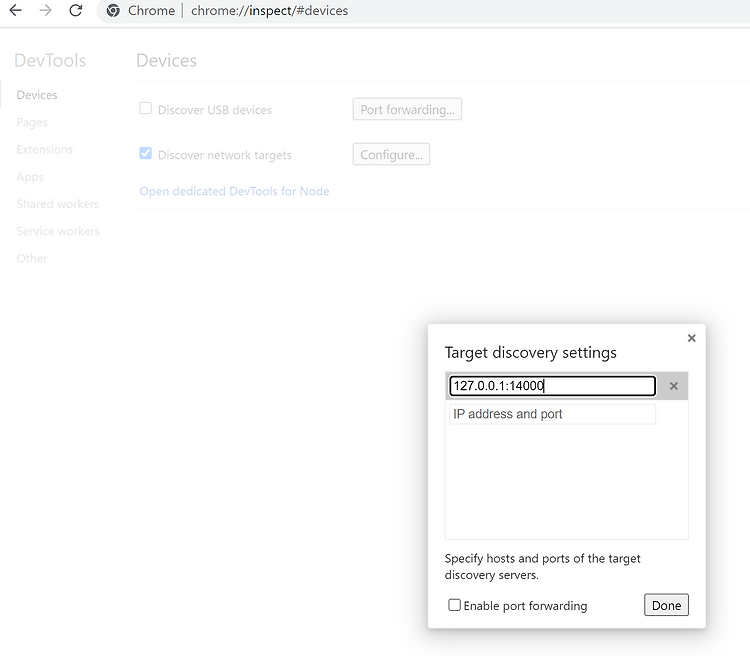The width and height of the screenshot is (750, 656).
Task: Toggle Discover USB devices checkbox
Action: click(x=145, y=109)
